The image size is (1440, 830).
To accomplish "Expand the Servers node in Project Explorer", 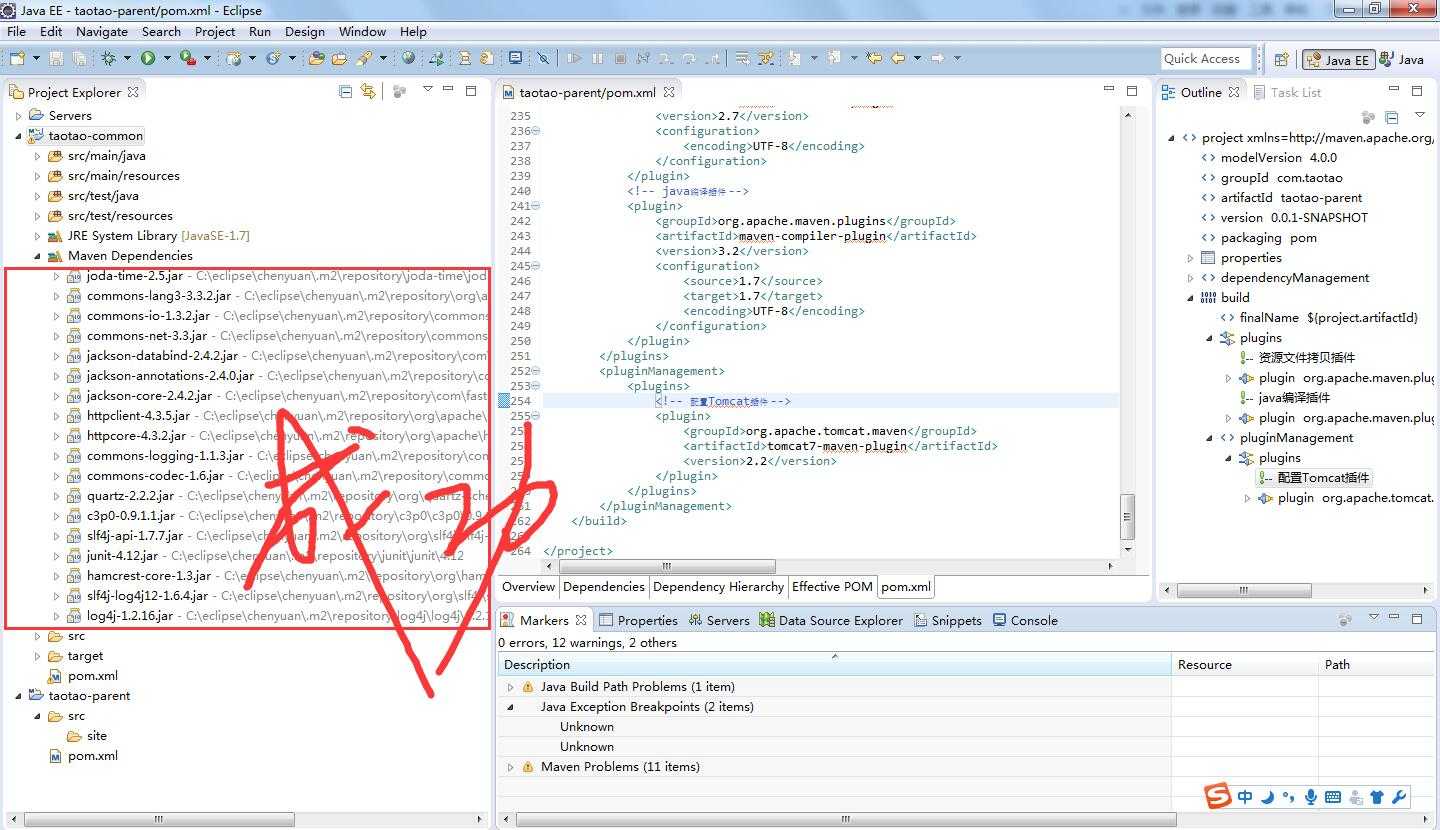I will click(18, 116).
